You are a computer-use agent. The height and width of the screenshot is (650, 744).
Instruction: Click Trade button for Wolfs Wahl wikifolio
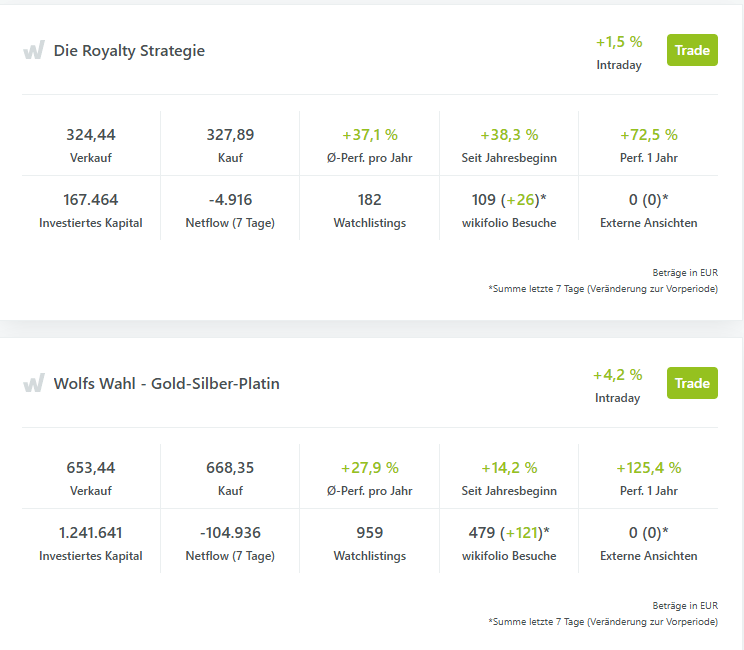(692, 383)
